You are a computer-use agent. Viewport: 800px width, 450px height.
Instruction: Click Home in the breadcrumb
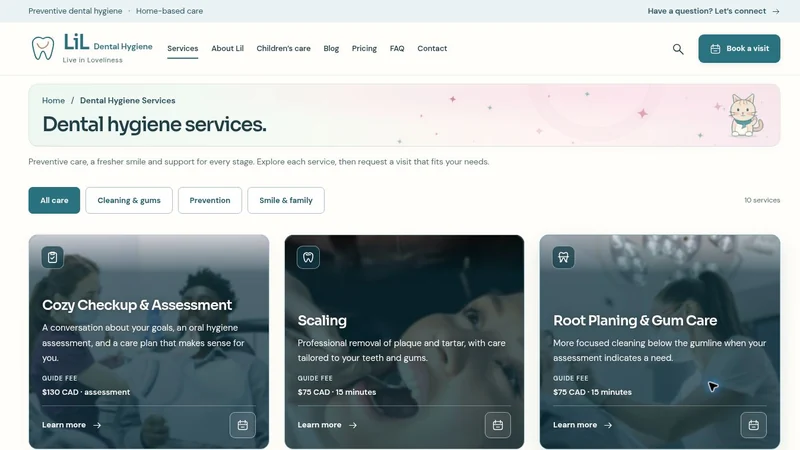click(x=54, y=101)
